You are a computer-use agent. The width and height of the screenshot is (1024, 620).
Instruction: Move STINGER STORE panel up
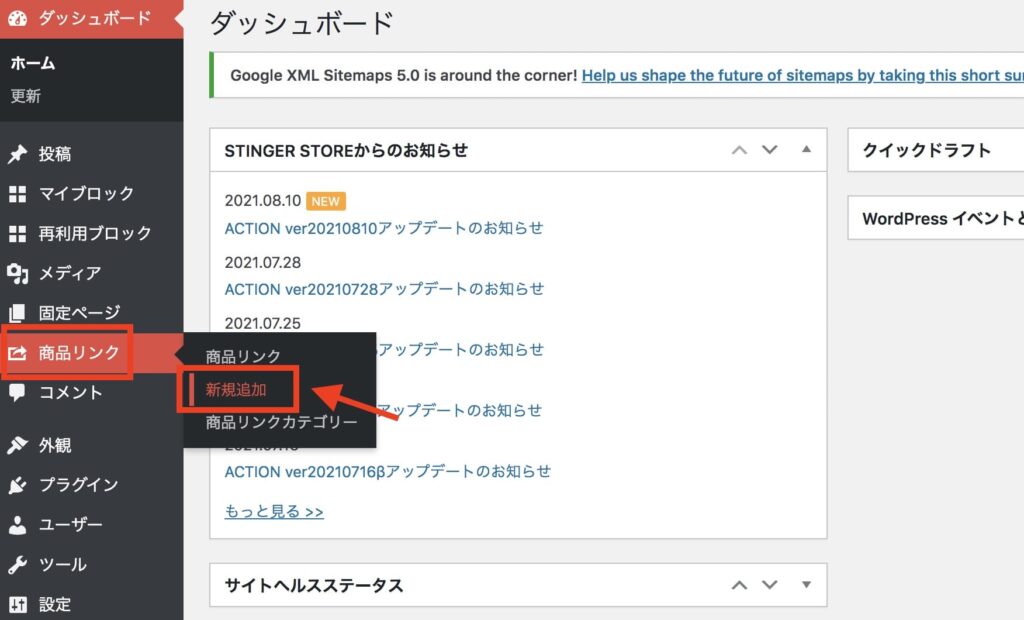coord(739,150)
